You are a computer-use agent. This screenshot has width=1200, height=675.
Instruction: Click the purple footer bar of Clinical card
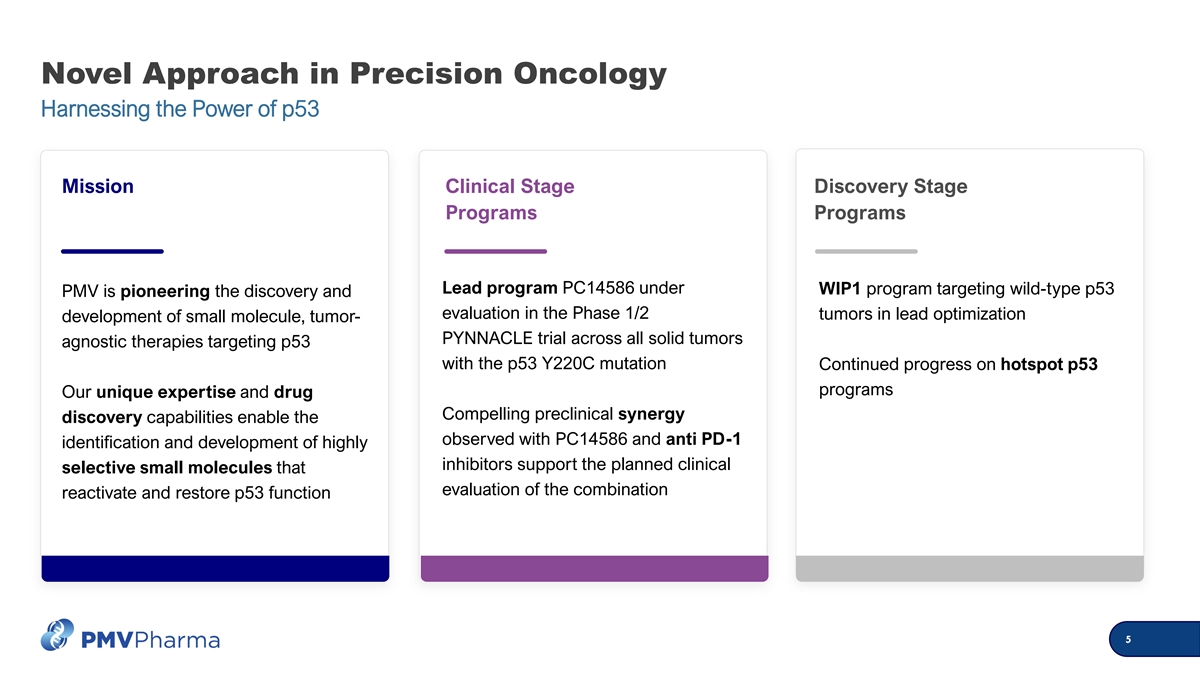[x=594, y=568]
